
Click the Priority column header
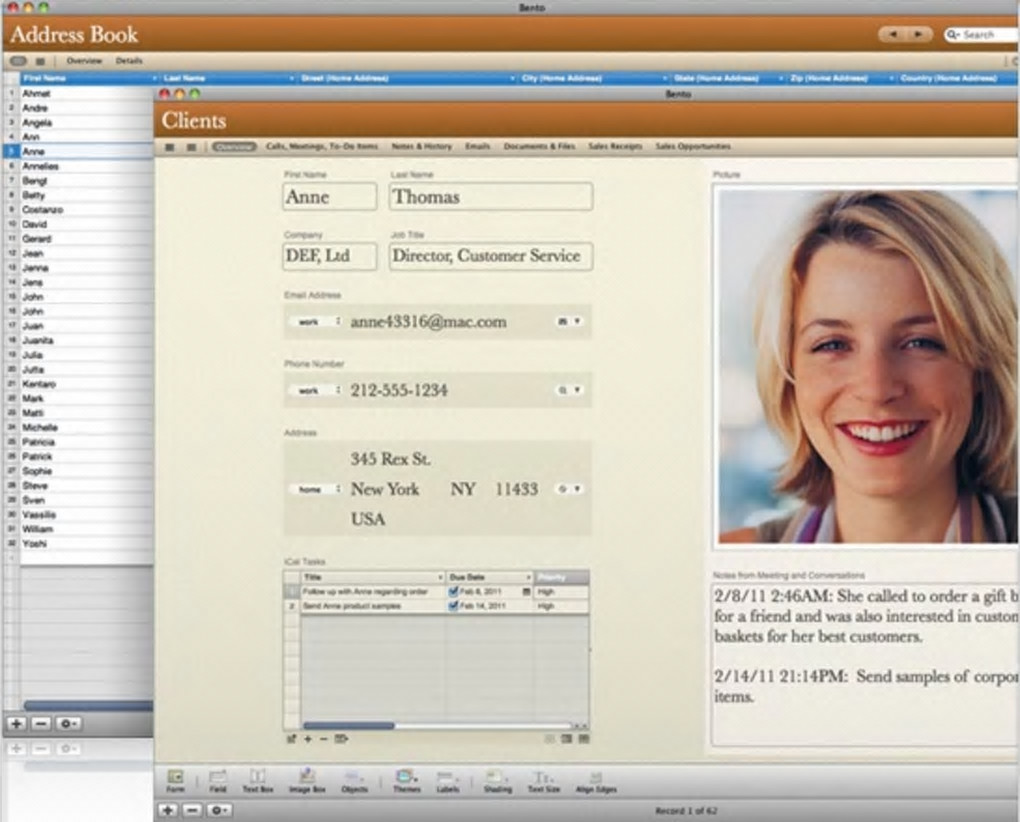click(562, 577)
